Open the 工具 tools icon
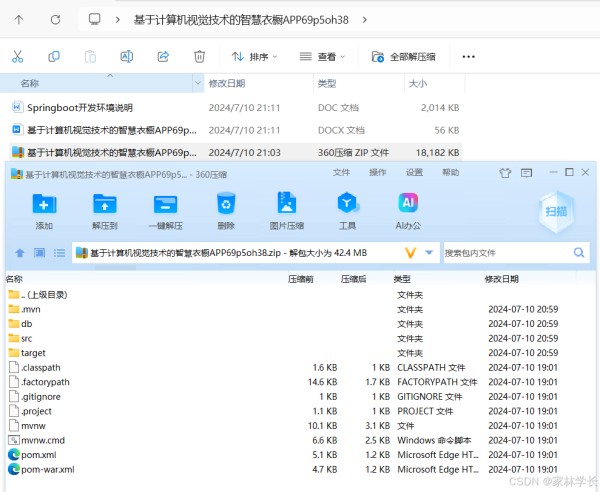The height and width of the screenshot is (492, 600). click(347, 202)
